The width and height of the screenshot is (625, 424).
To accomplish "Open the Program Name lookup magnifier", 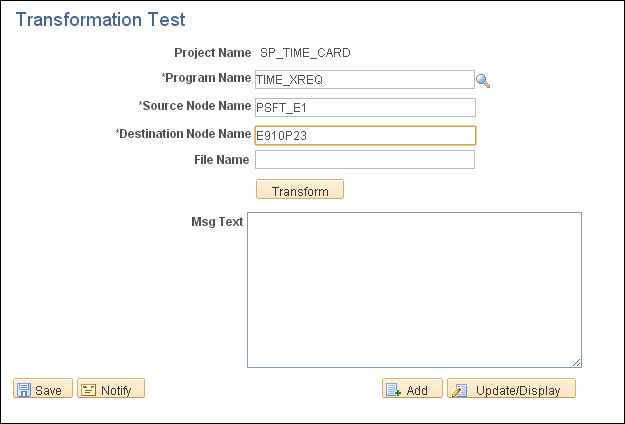I will click(483, 81).
